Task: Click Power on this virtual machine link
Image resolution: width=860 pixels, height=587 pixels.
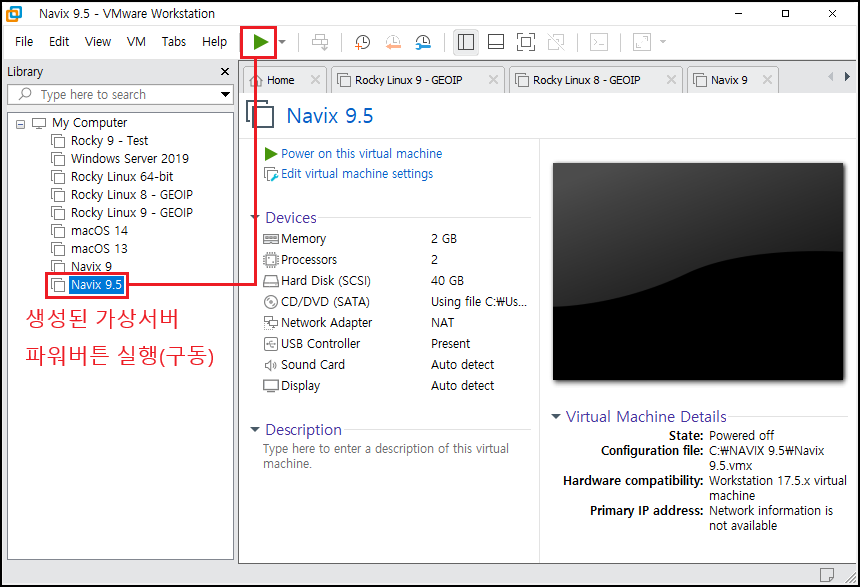Action: 361,154
